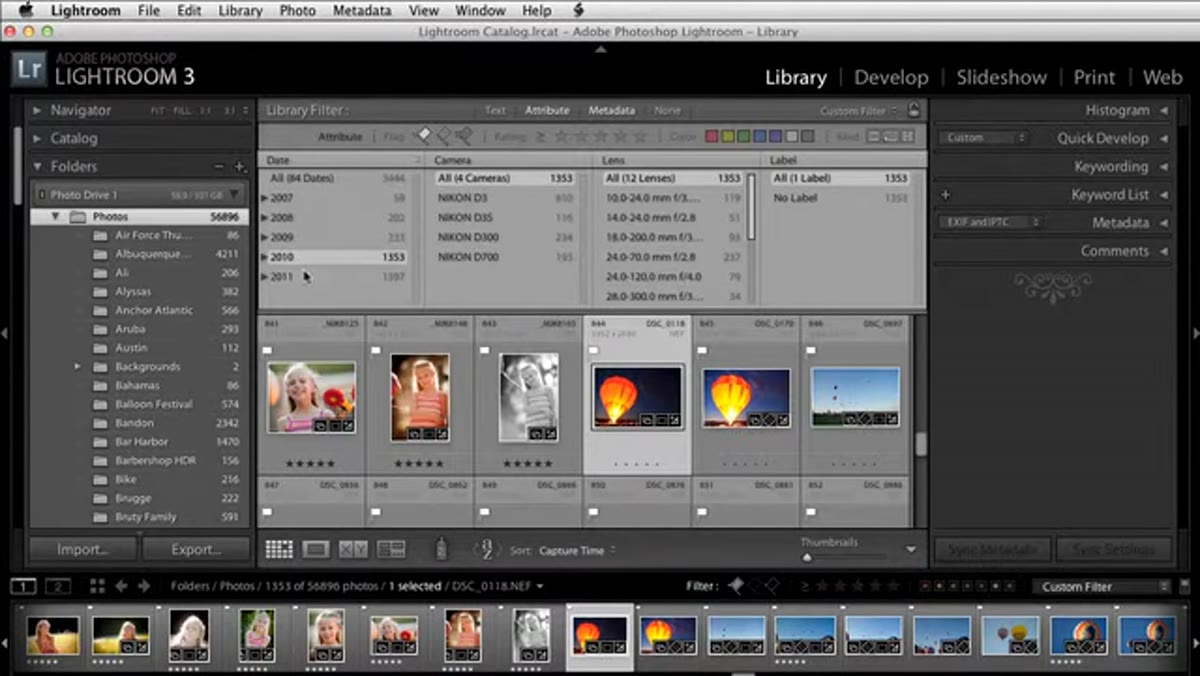Toggle flag on photo 845
Screen dimensions: 1200x676
(702, 351)
